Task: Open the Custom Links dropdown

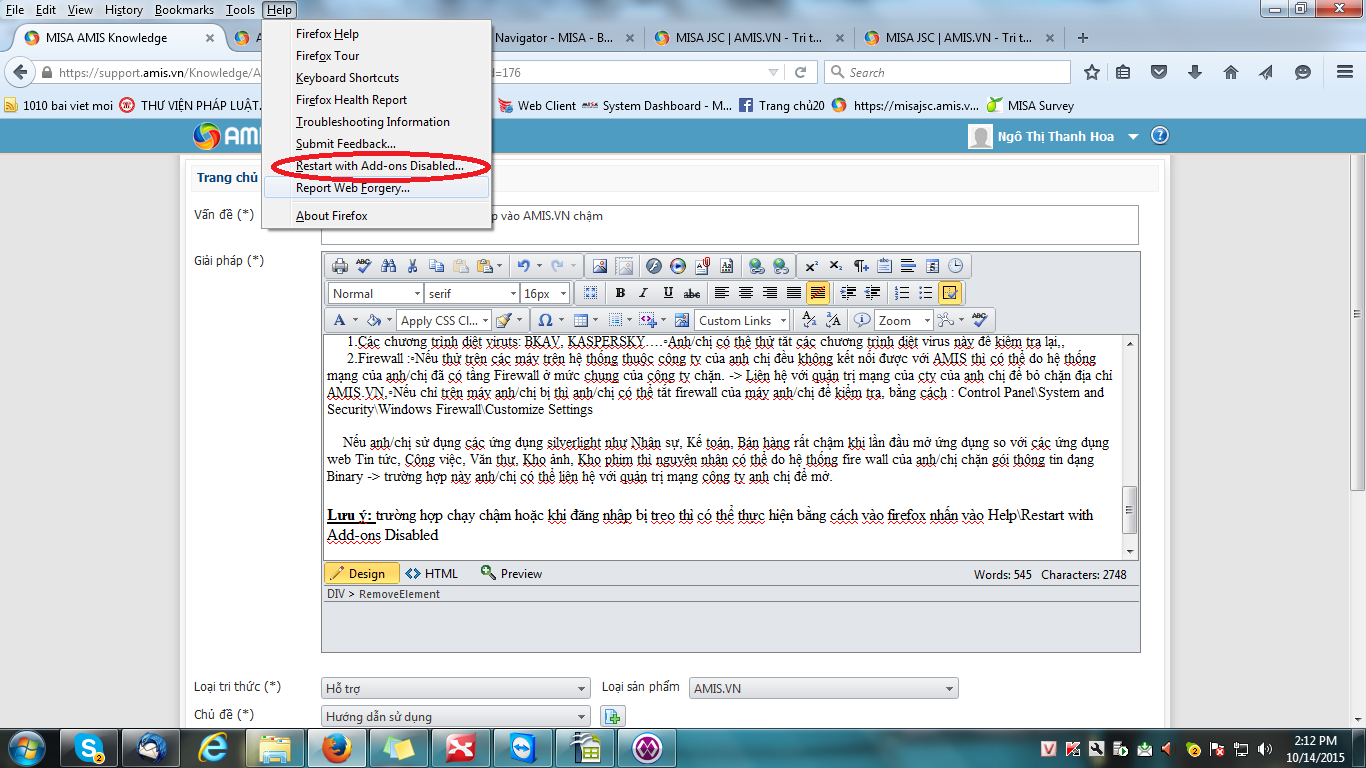Action: click(x=742, y=320)
